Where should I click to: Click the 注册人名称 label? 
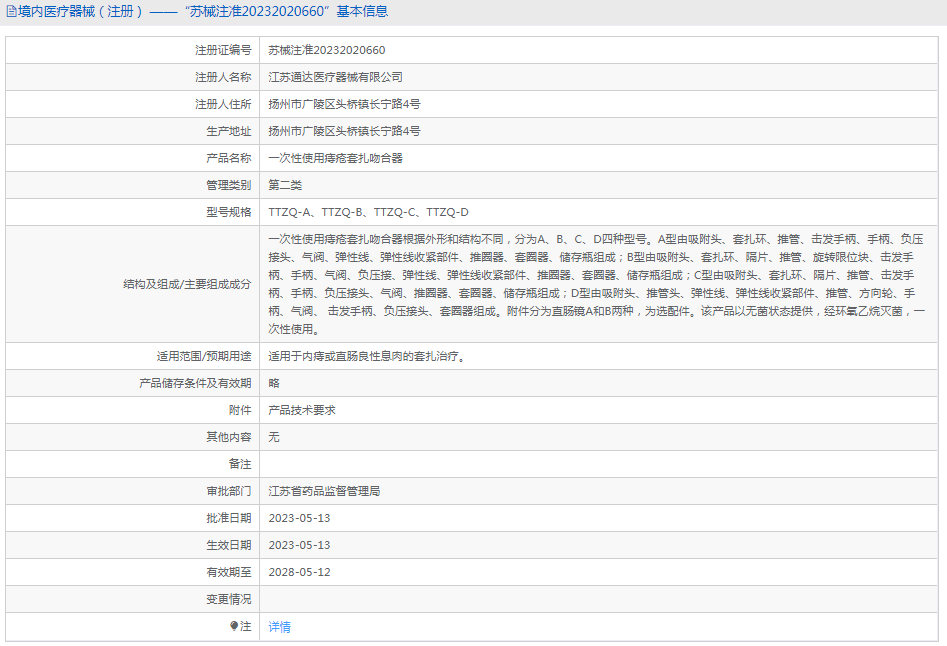click(x=223, y=77)
